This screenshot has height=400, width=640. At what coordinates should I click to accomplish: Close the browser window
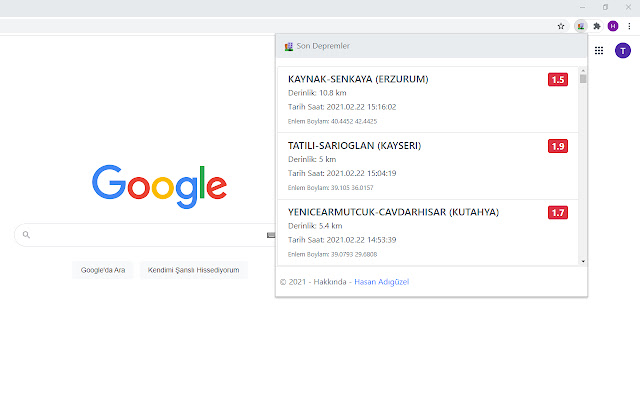click(628, 7)
